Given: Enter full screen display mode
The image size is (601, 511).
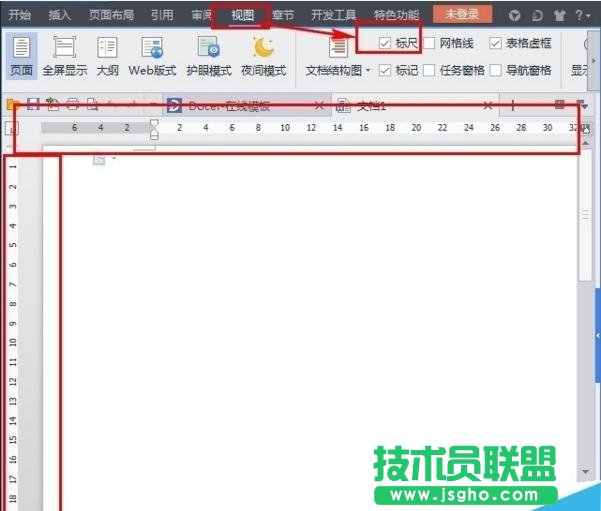Looking at the screenshot, I should coord(65,55).
